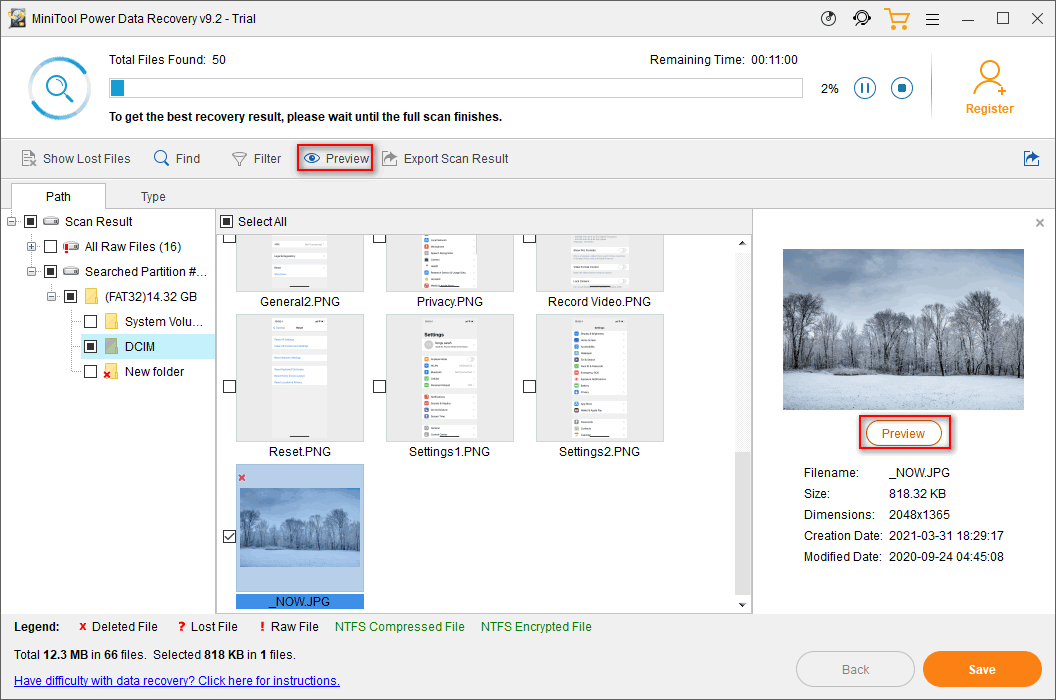
Task: Click the (FAT32)14.32 GB folder icon
Action: [91, 296]
